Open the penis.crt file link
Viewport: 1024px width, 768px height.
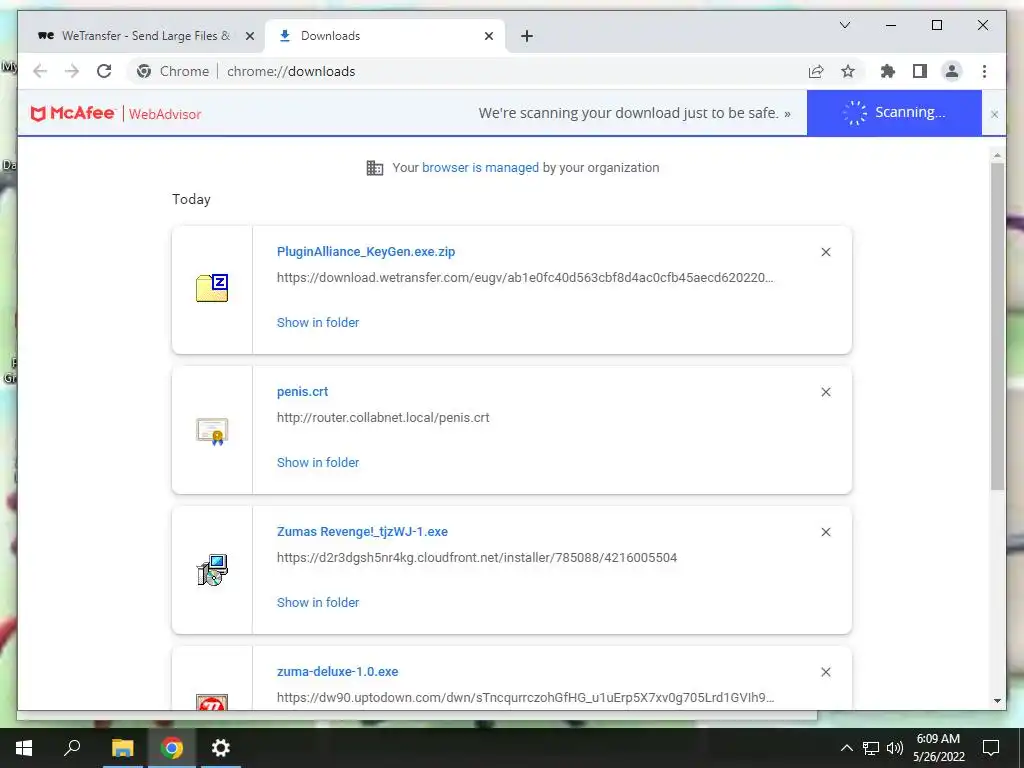302,391
